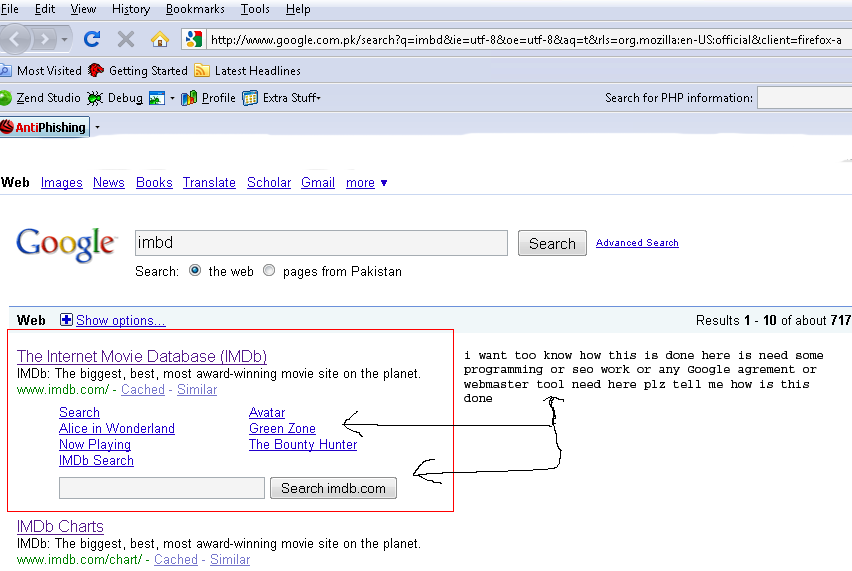This screenshot has width=852, height=571.
Task: Open the Bookmarks menu
Action: [x=195, y=9]
